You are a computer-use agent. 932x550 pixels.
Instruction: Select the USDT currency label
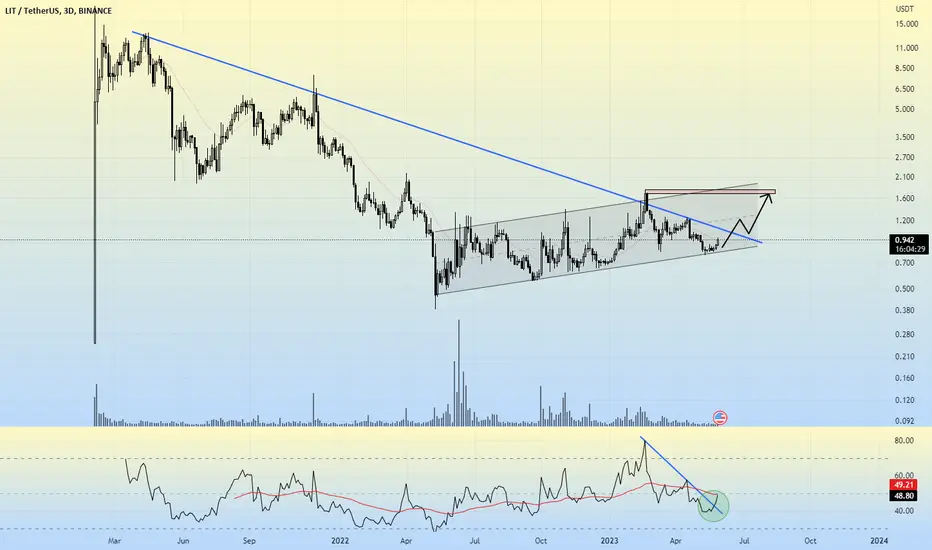(904, 9)
